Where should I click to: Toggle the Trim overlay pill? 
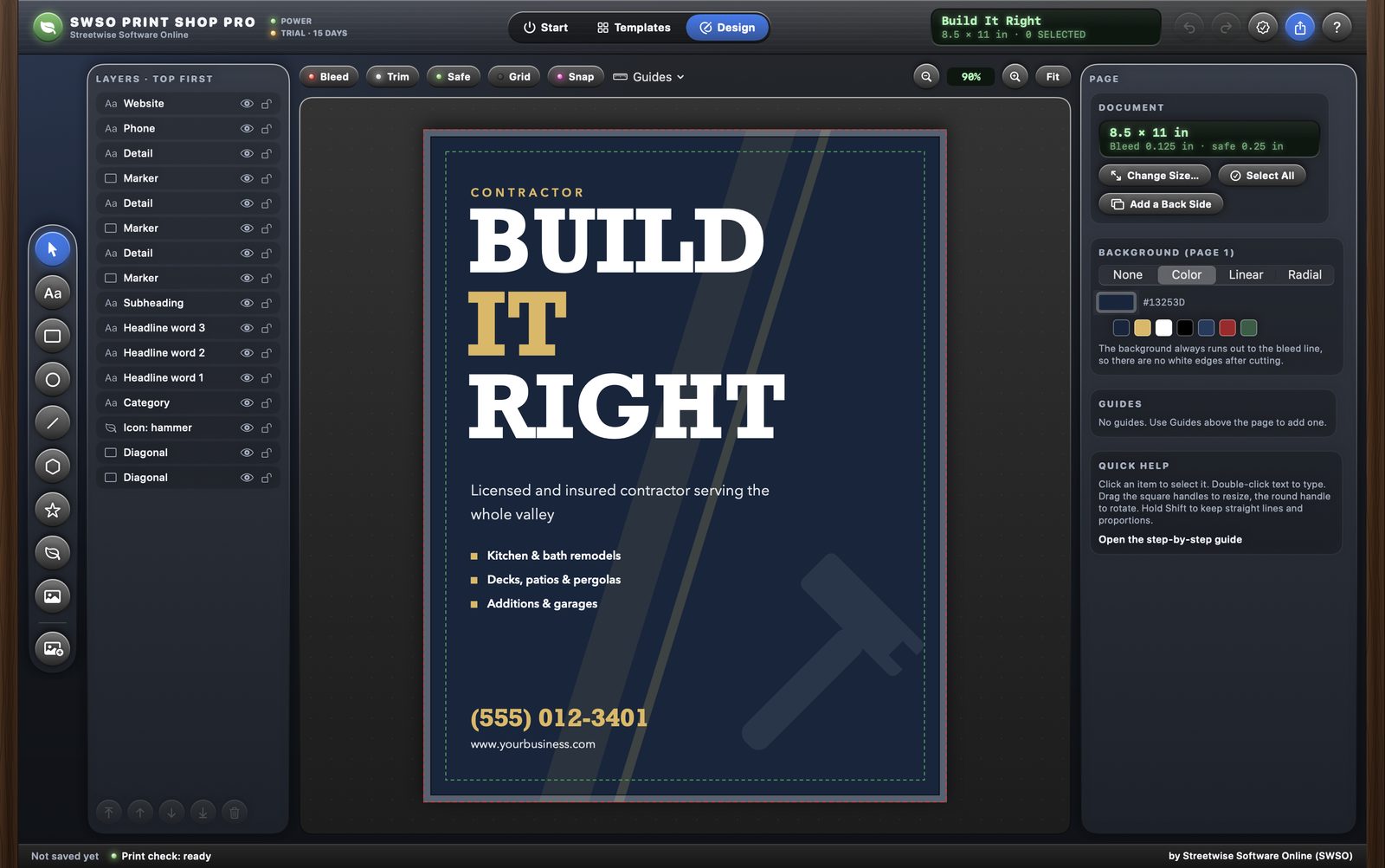[392, 76]
